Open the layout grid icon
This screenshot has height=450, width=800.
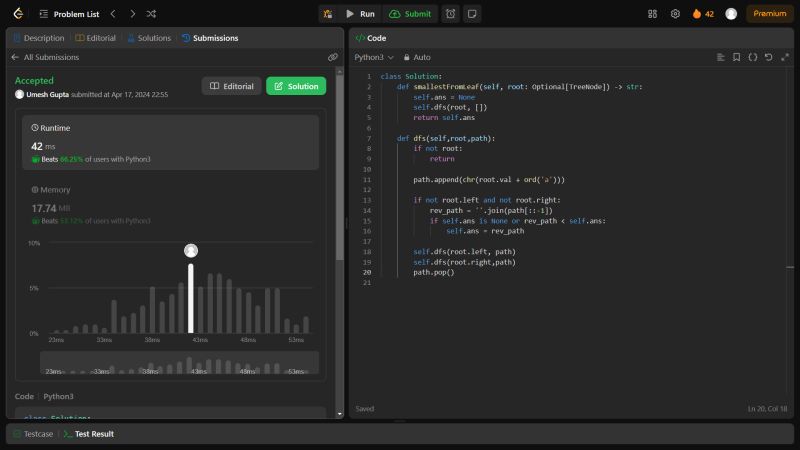click(653, 14)
